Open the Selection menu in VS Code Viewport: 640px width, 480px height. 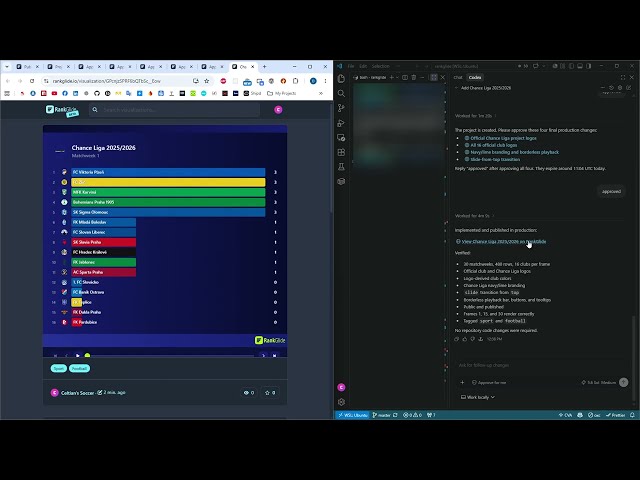pyautogui.click(x=380, y=66)
